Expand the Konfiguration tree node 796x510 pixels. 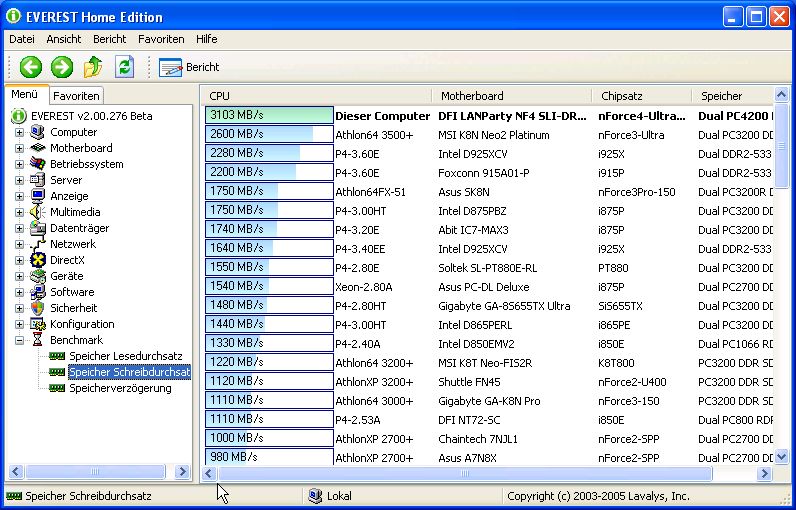point(19,324)
